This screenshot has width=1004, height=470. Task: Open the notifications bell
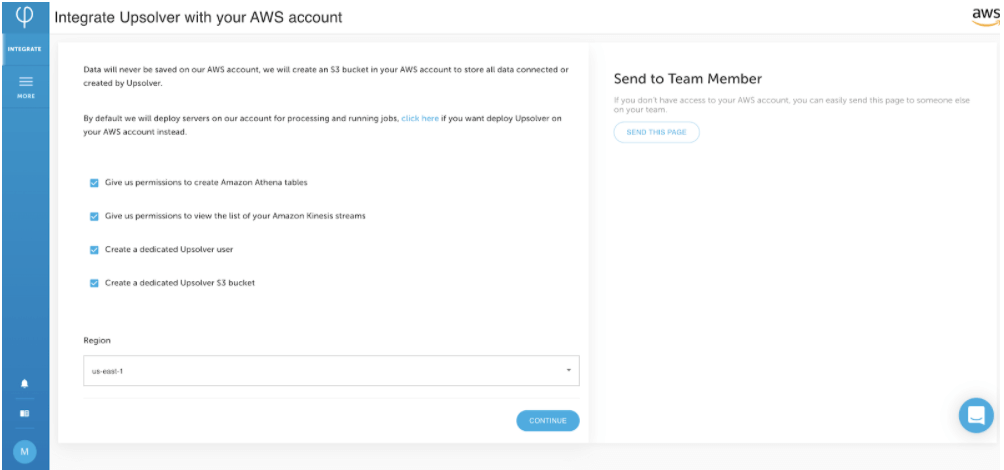pos(25,384)
